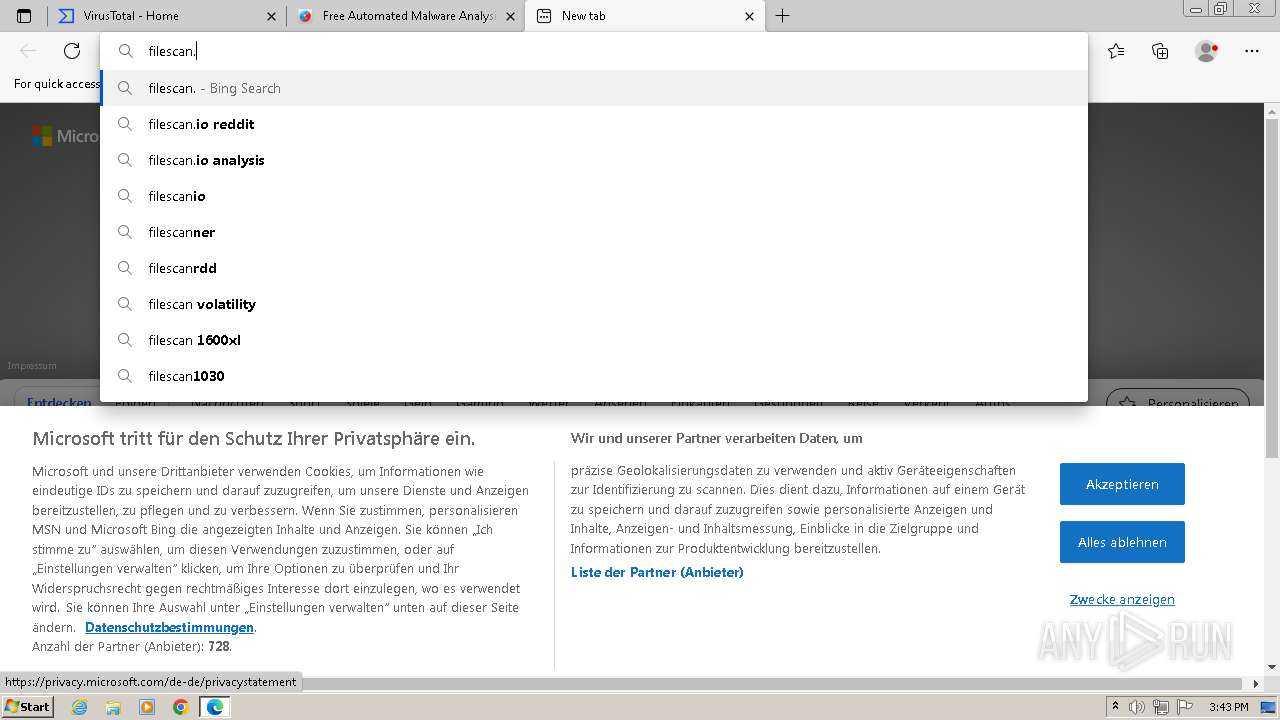Open the Datenschutzbestimmungen link
Screen dimensions: 1280x720
tap(169, 627)
